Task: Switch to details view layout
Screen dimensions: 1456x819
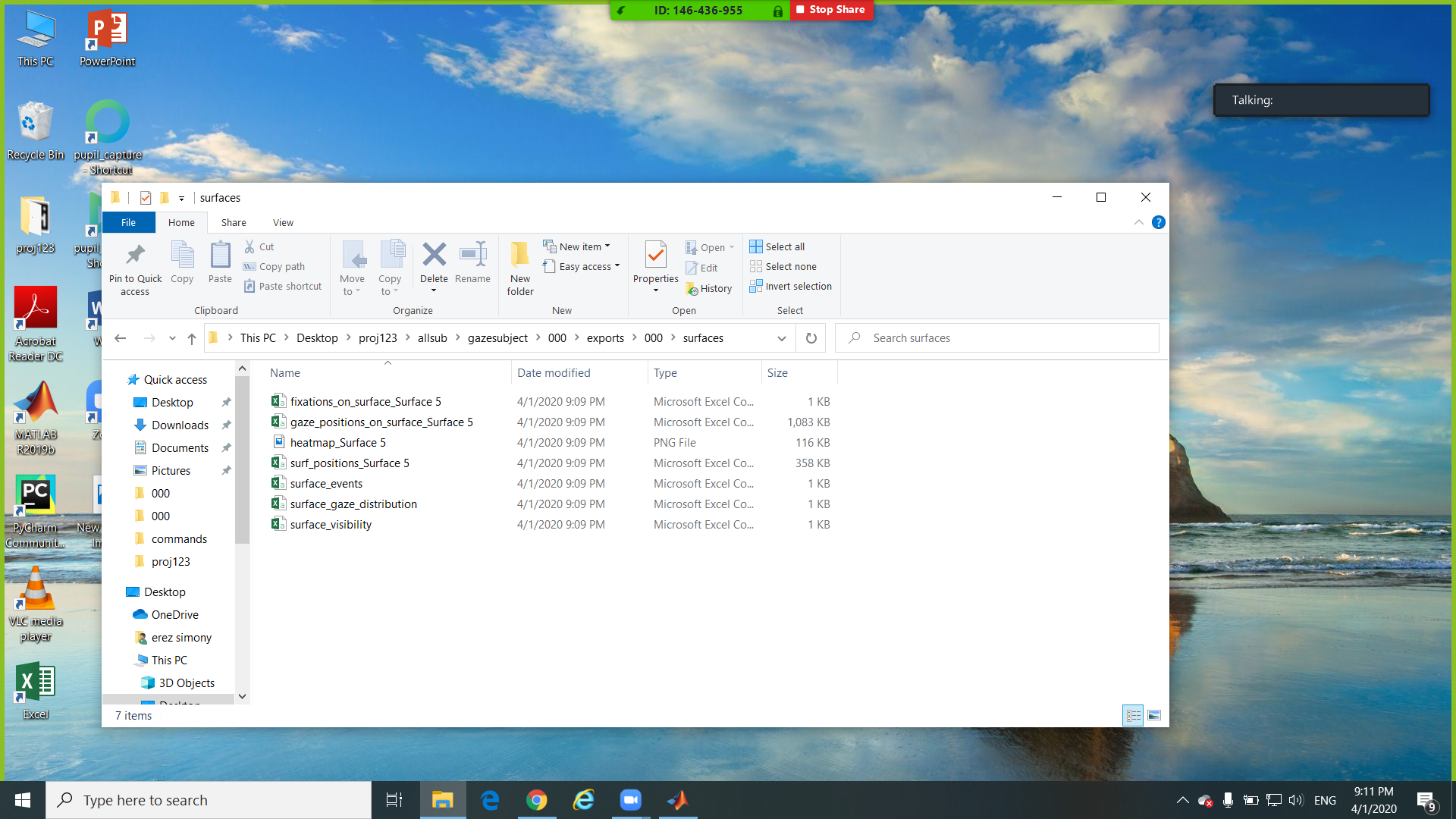Action: coord(1133,715)
